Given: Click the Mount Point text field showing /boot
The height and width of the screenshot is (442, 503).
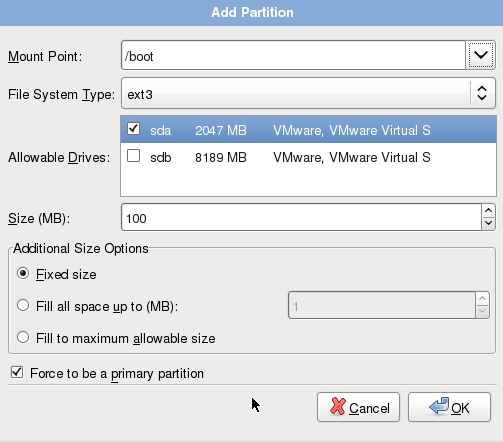Looking at the screenshot, I should click(x=293, y=55).
